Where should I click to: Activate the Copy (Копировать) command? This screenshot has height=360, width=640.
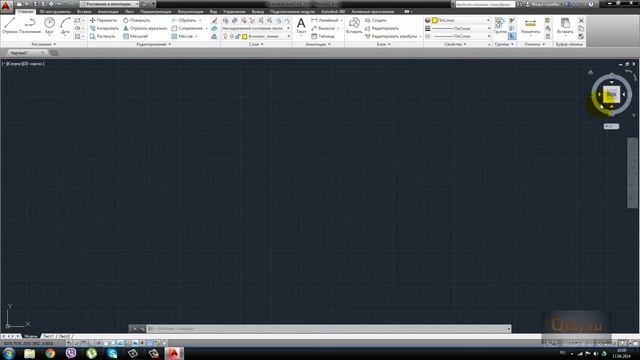(x=104, y=28)
